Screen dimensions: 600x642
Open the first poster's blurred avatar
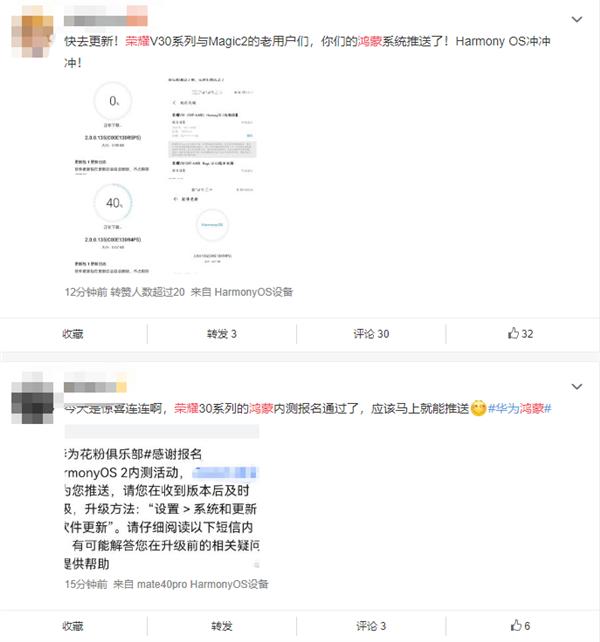(x=32, y=31)
